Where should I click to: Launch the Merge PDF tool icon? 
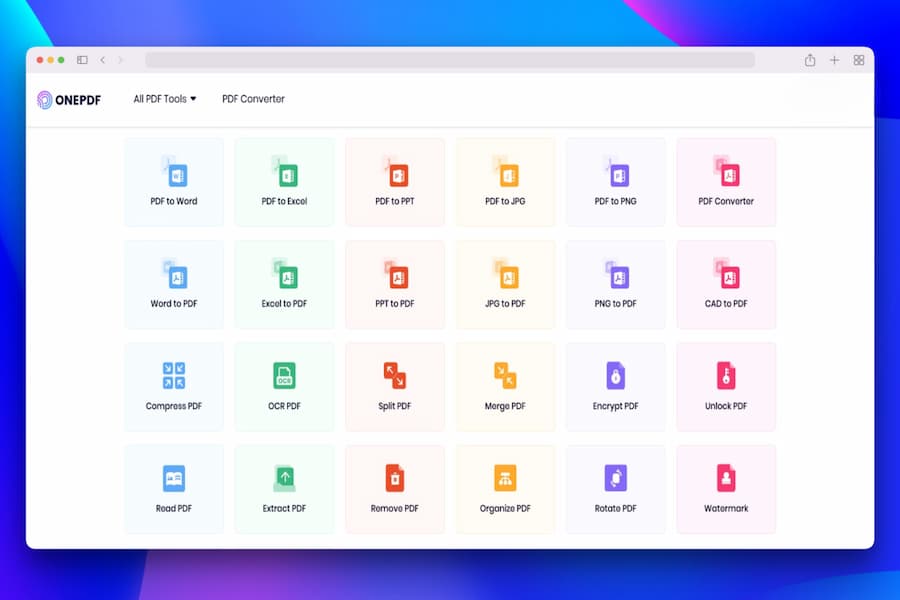click(x=506, y=376)
